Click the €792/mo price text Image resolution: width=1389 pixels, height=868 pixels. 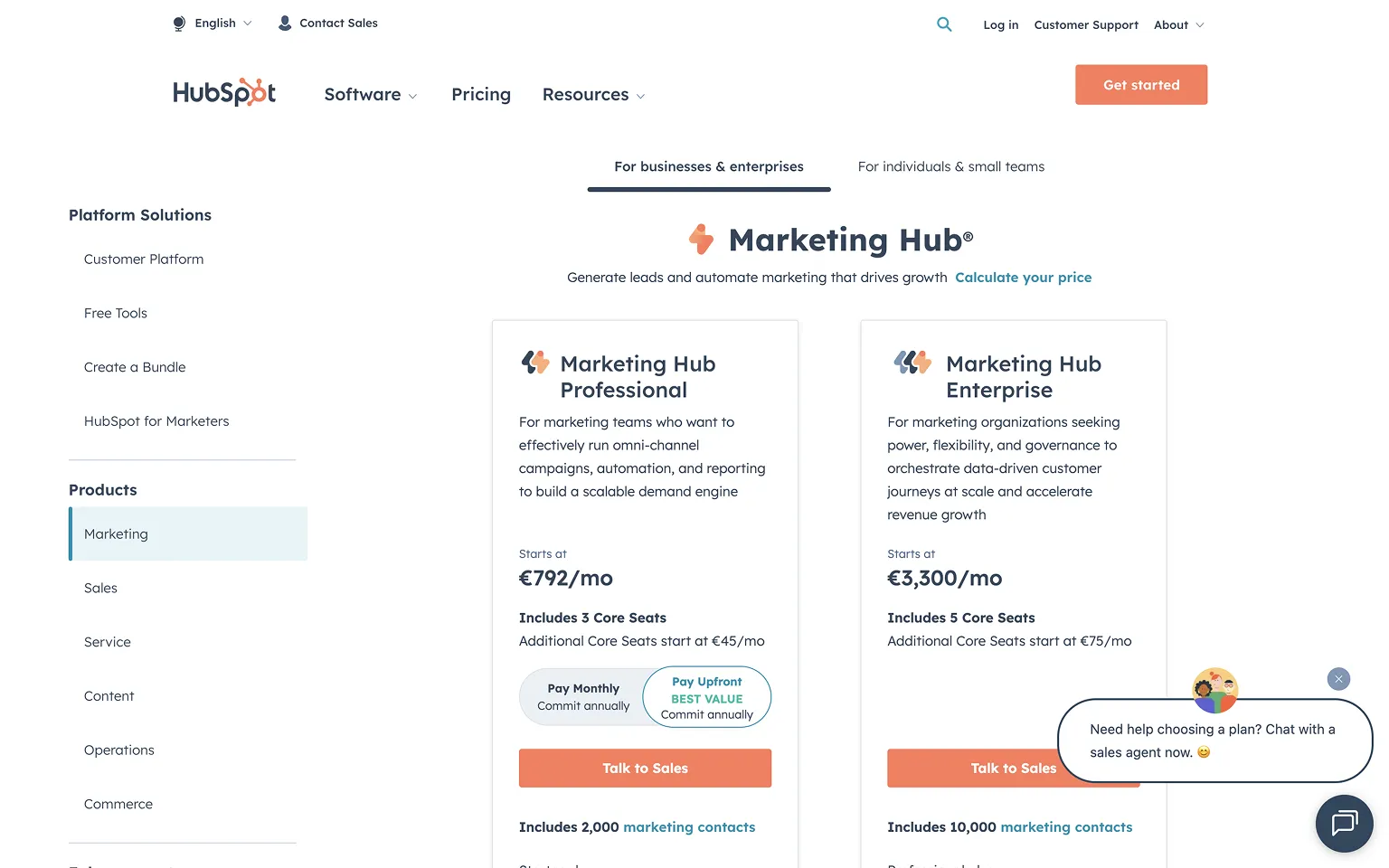(566, 579)
